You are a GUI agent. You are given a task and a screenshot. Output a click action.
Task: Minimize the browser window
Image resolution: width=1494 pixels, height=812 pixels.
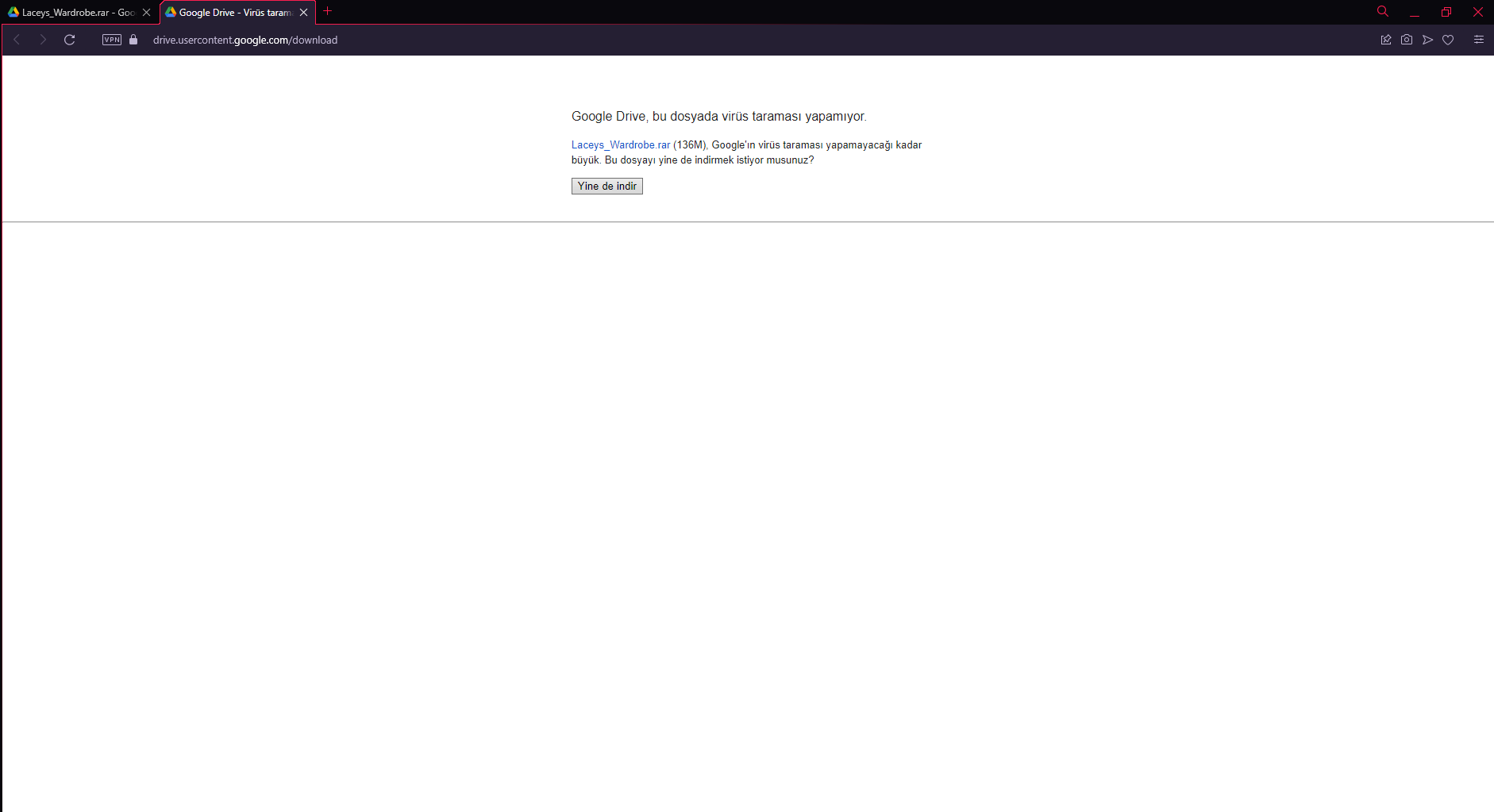point(1415,12)
